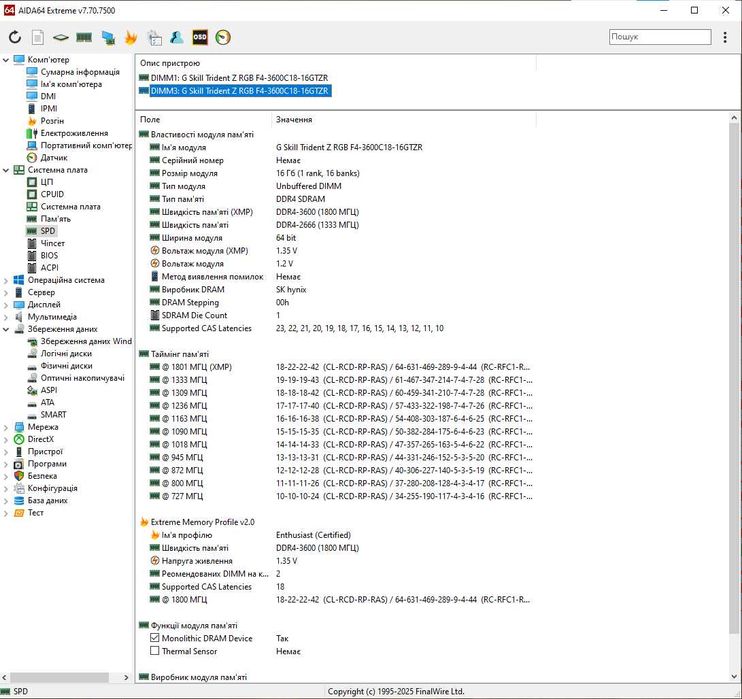742x699 pixels.
Task: Open the Безпека tree item
Action: coord(42,476)
